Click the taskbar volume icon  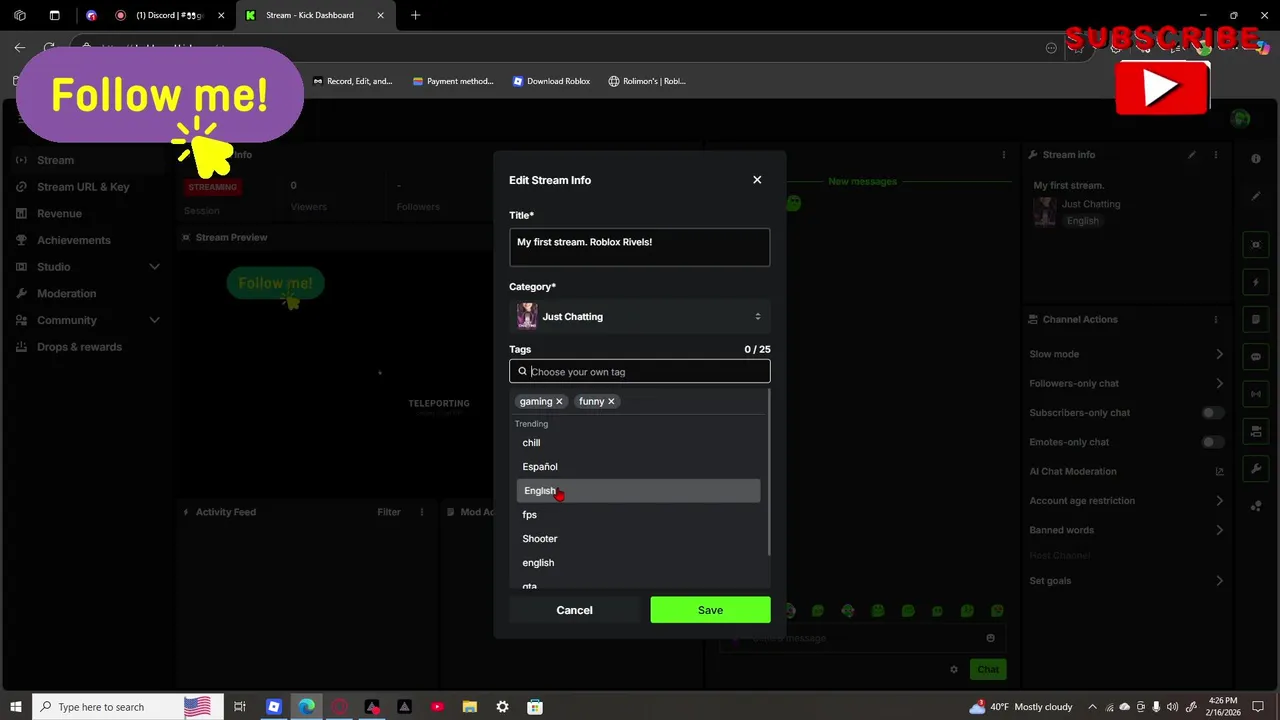1172,707
